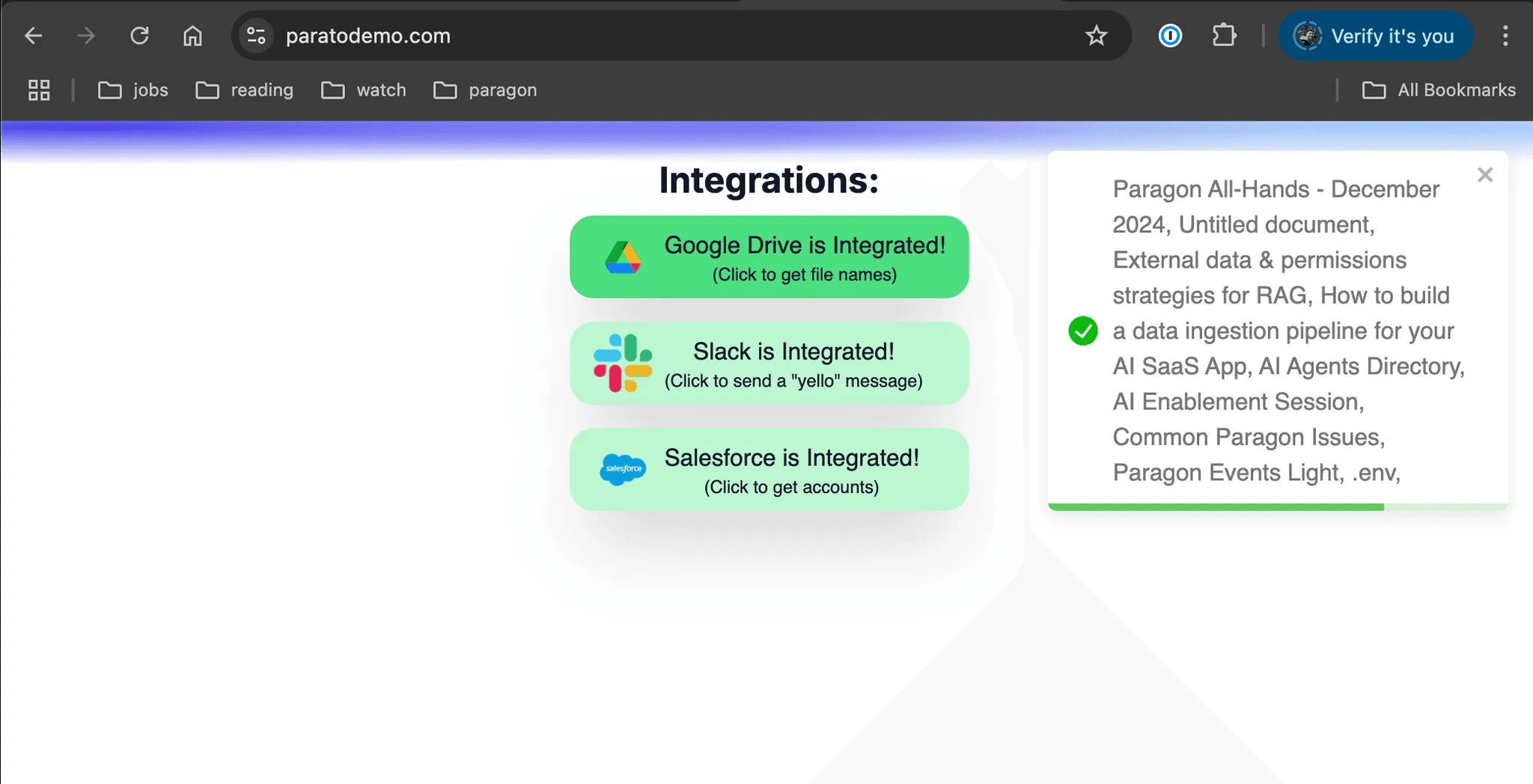Open site information icon in address bar
1533x784 pixels.
256,36
